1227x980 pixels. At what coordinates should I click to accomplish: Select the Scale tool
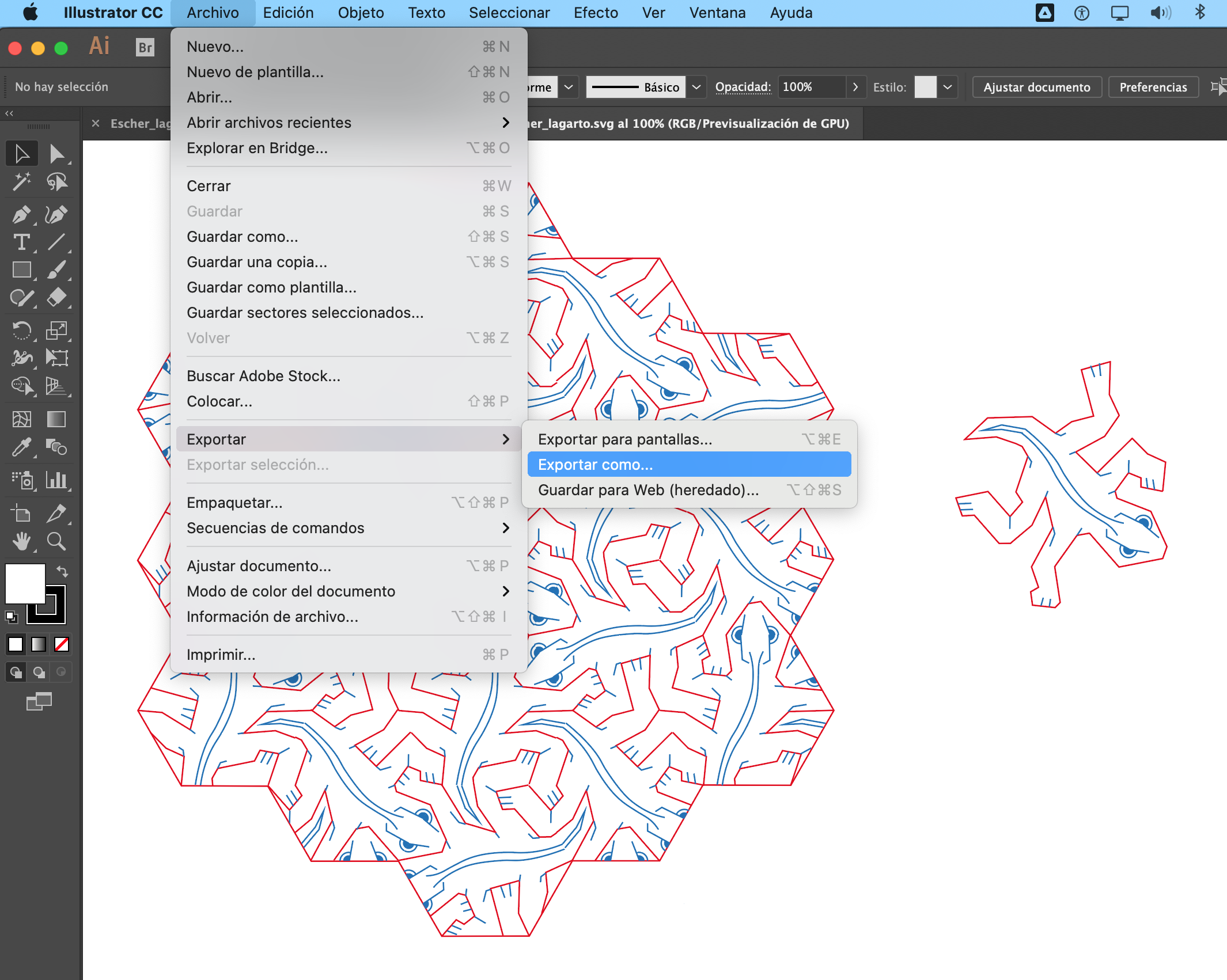click(56, 330)
